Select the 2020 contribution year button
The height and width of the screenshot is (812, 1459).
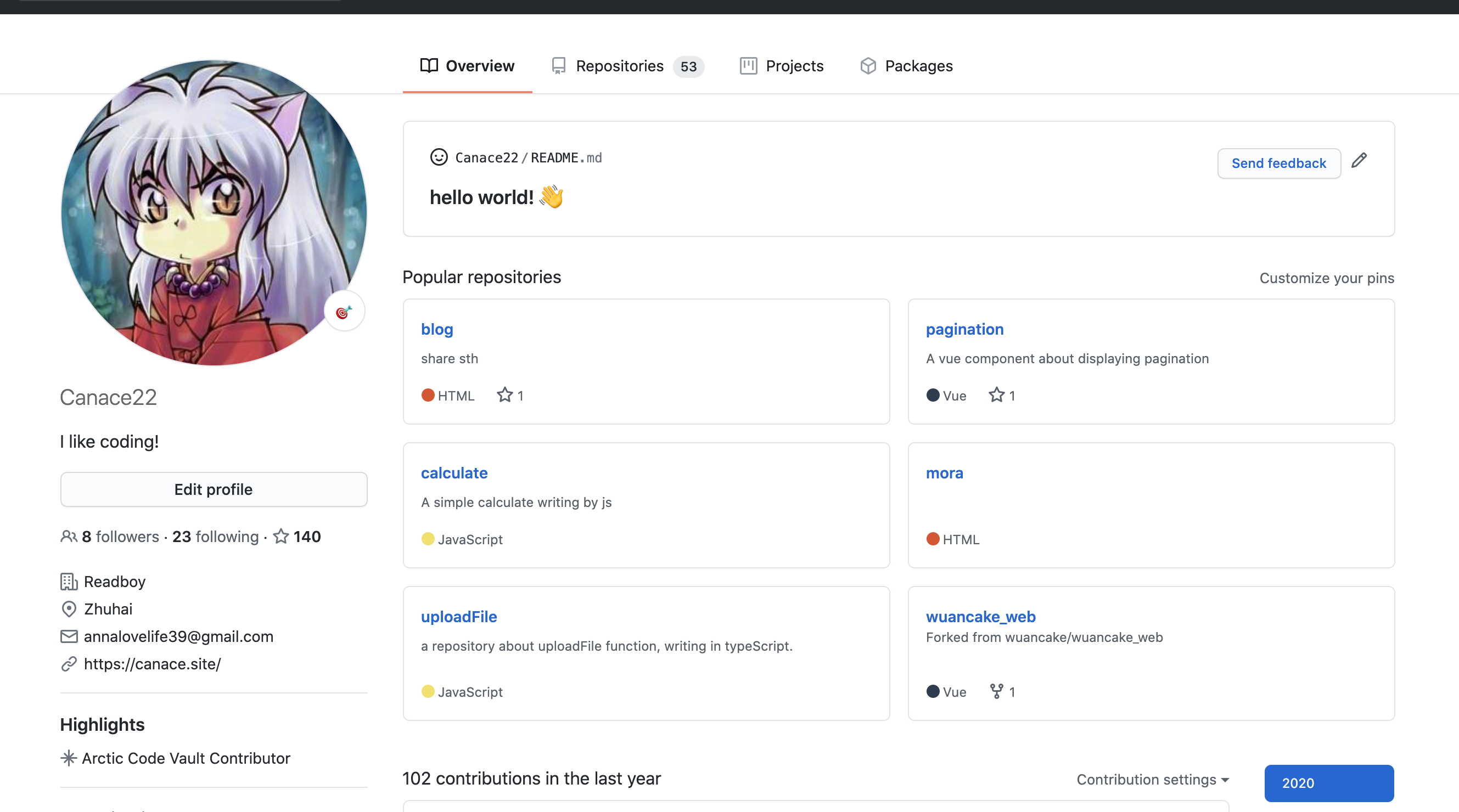click(x=1328, y=782)
